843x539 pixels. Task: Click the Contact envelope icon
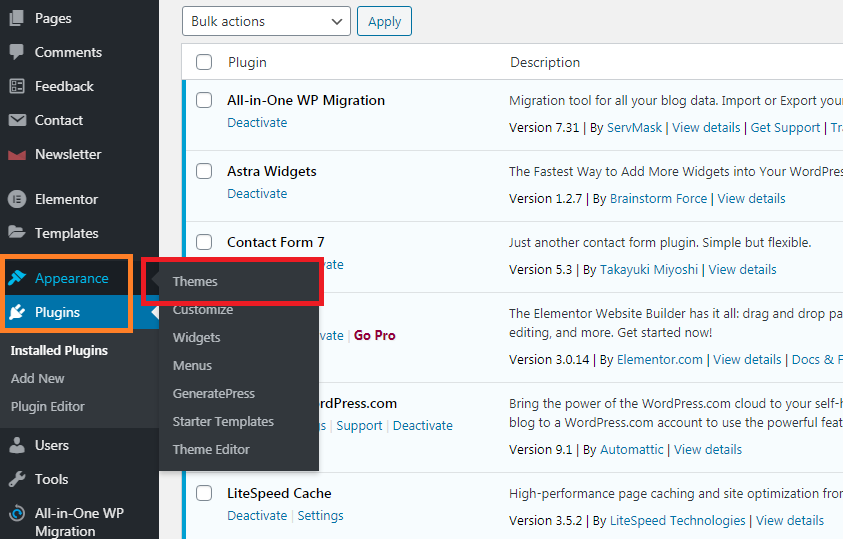pyautogui.click(x=17, y=120)
